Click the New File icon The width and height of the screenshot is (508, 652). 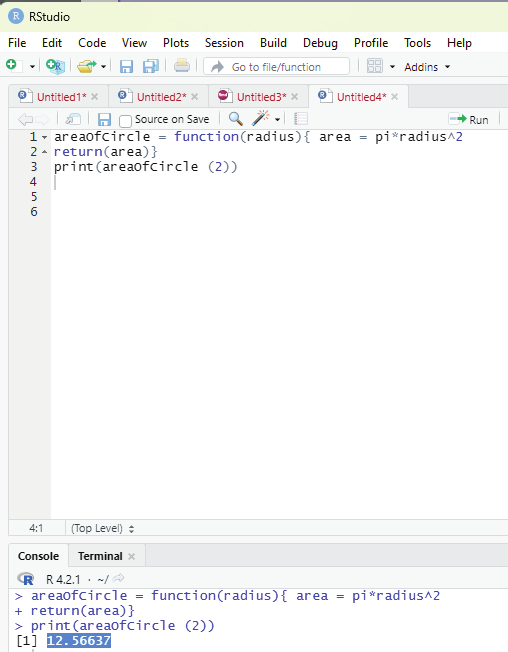[x=14, y=66]
